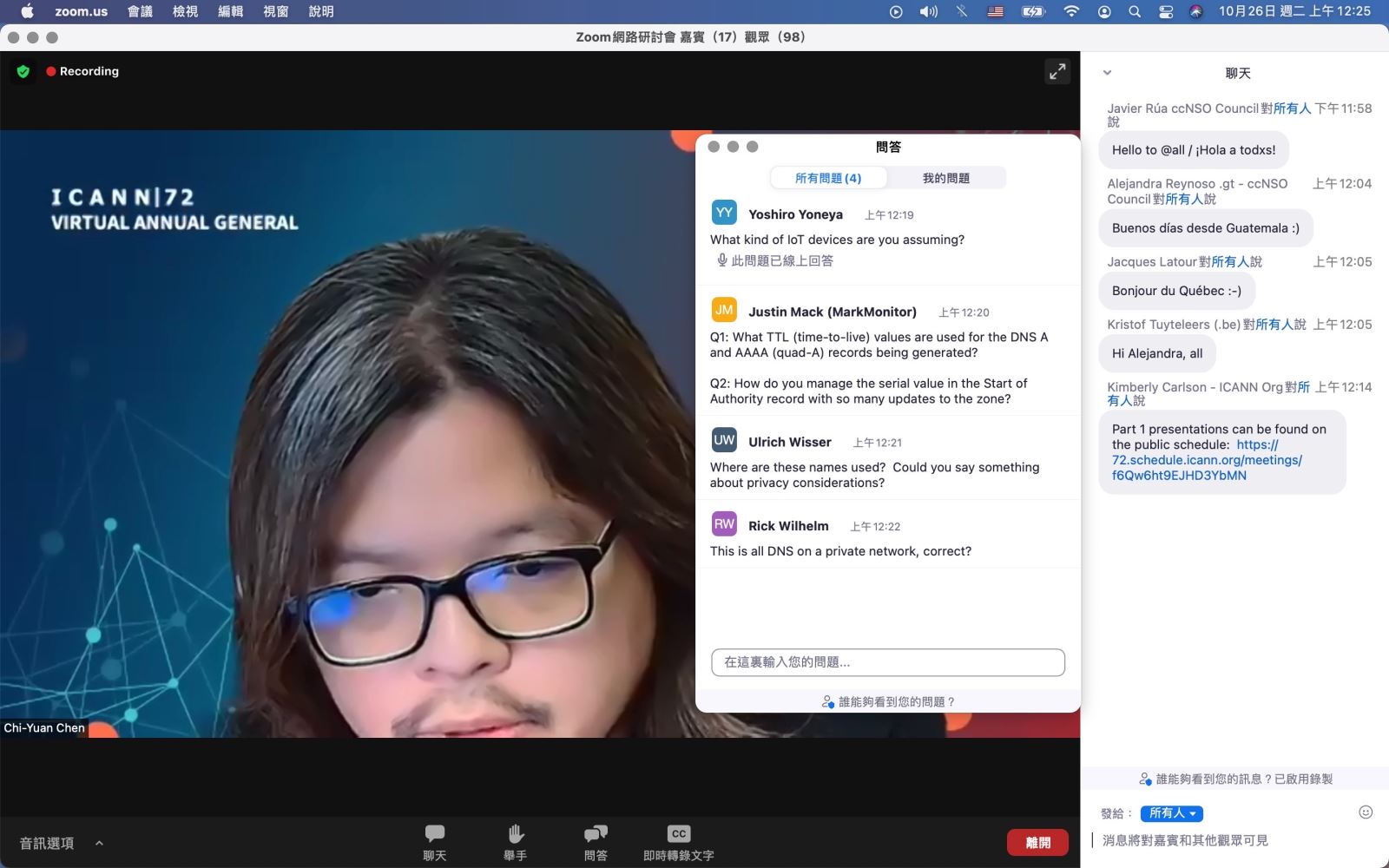Open the user account menu bar icon
Viewport: 1389px width, 868px height.
1104,11
